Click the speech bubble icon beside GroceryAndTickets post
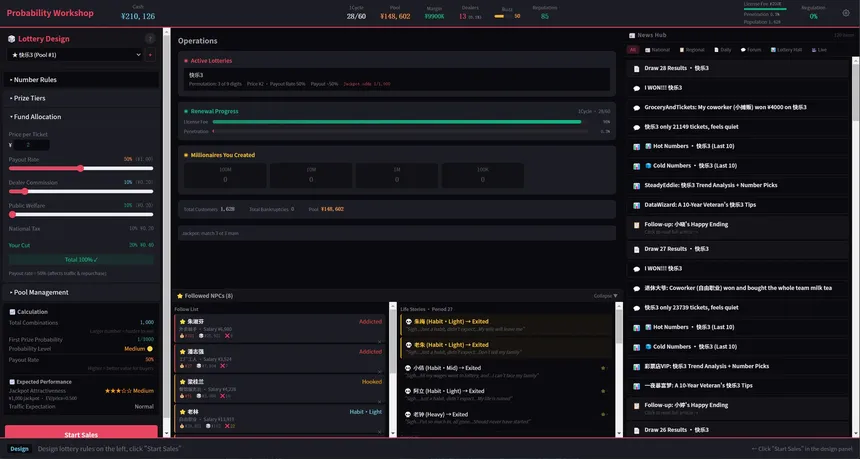The height and width of the screenshot is (459, 860). pos(636,107)
